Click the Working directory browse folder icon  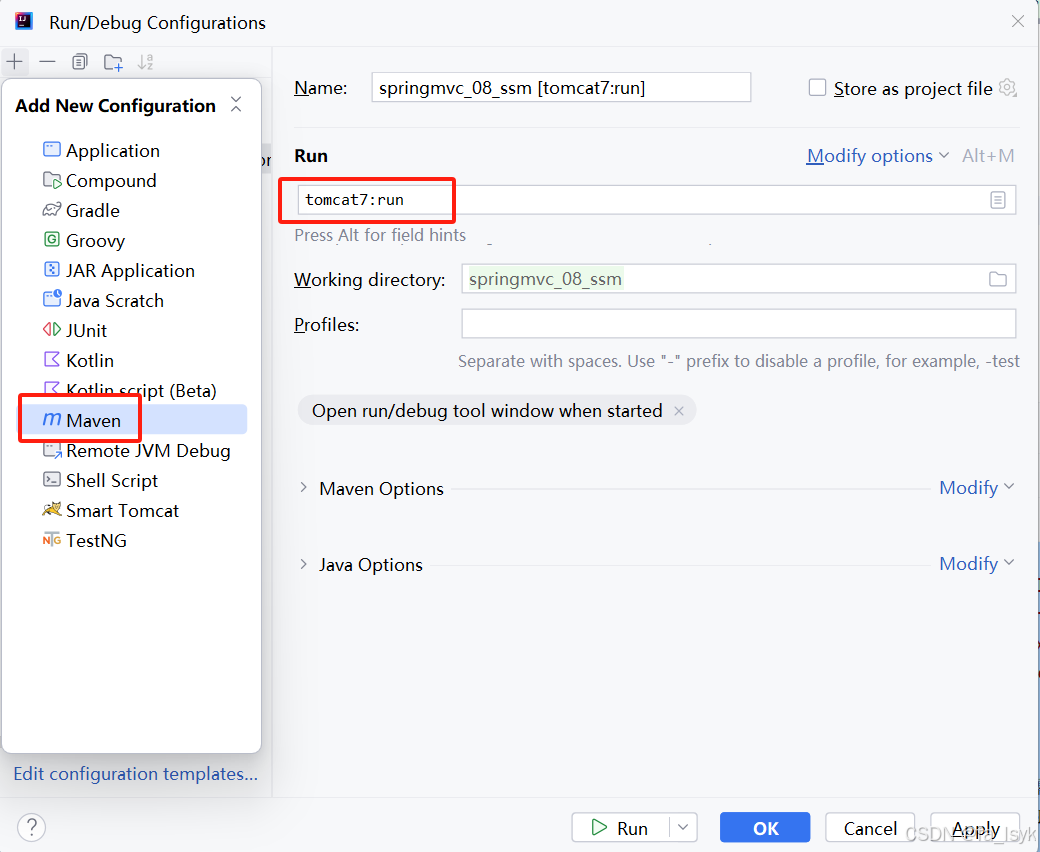[x=998, y=279]
